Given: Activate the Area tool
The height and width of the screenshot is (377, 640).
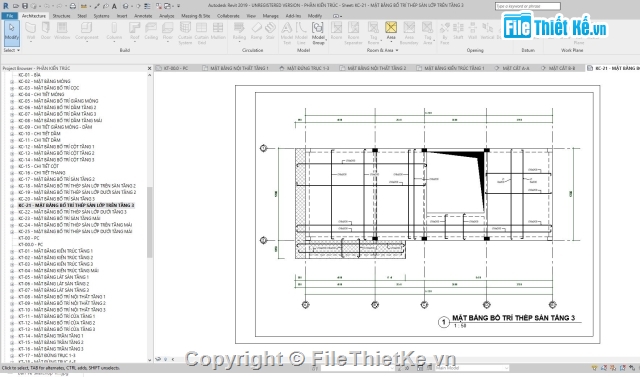Looking at the screenshot, I should click(x=391, y=31).
